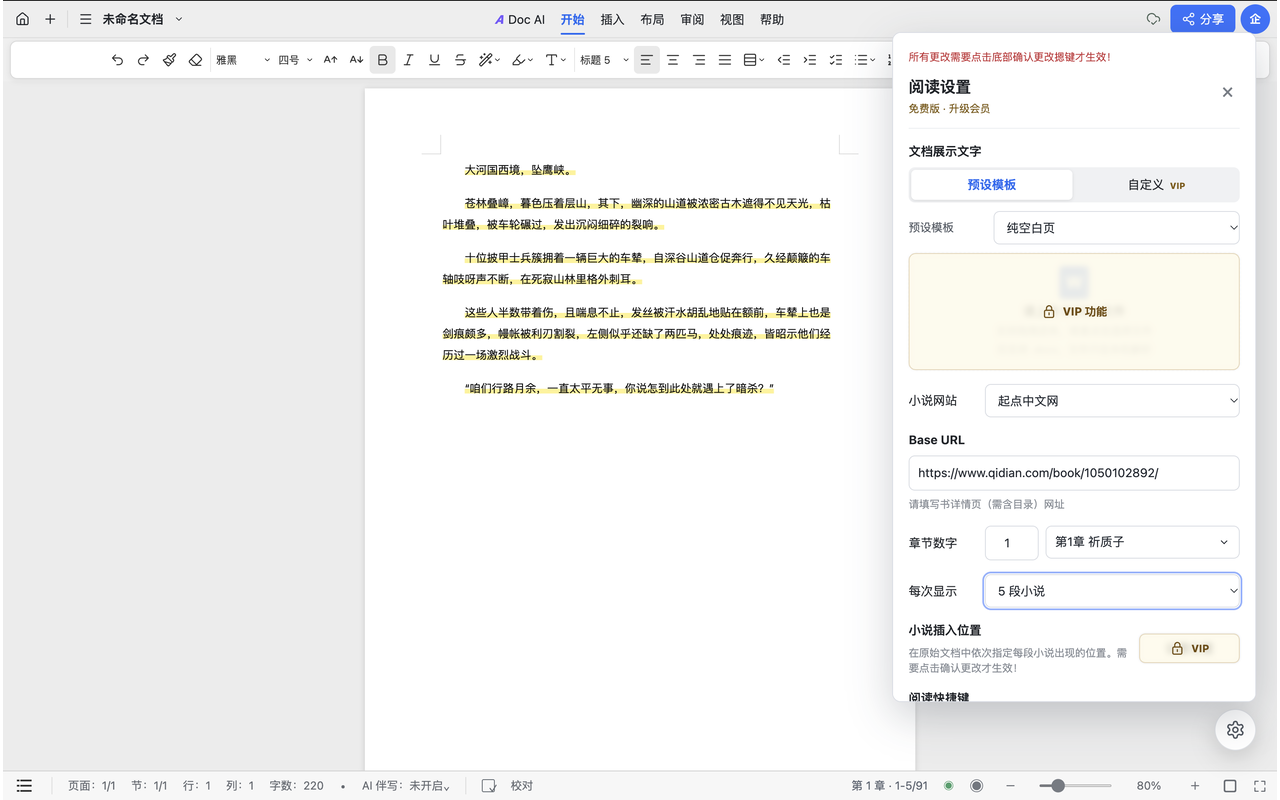Open the font size 四号 dropdown
Screen dimensions: 1280x800
click(295, 60)
